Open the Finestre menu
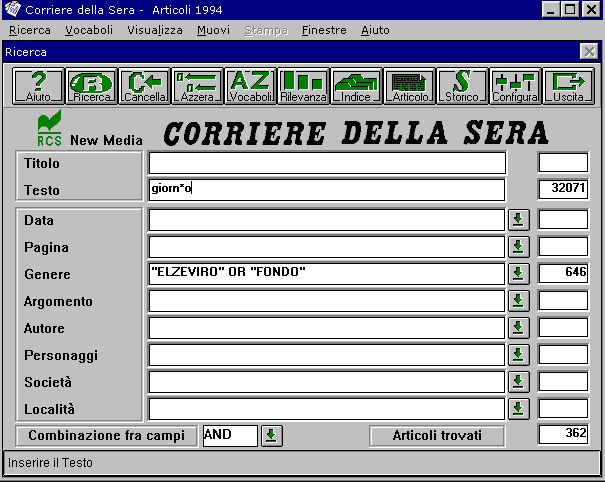The width and height of the screenshot is (605, 482). point(324,30)
